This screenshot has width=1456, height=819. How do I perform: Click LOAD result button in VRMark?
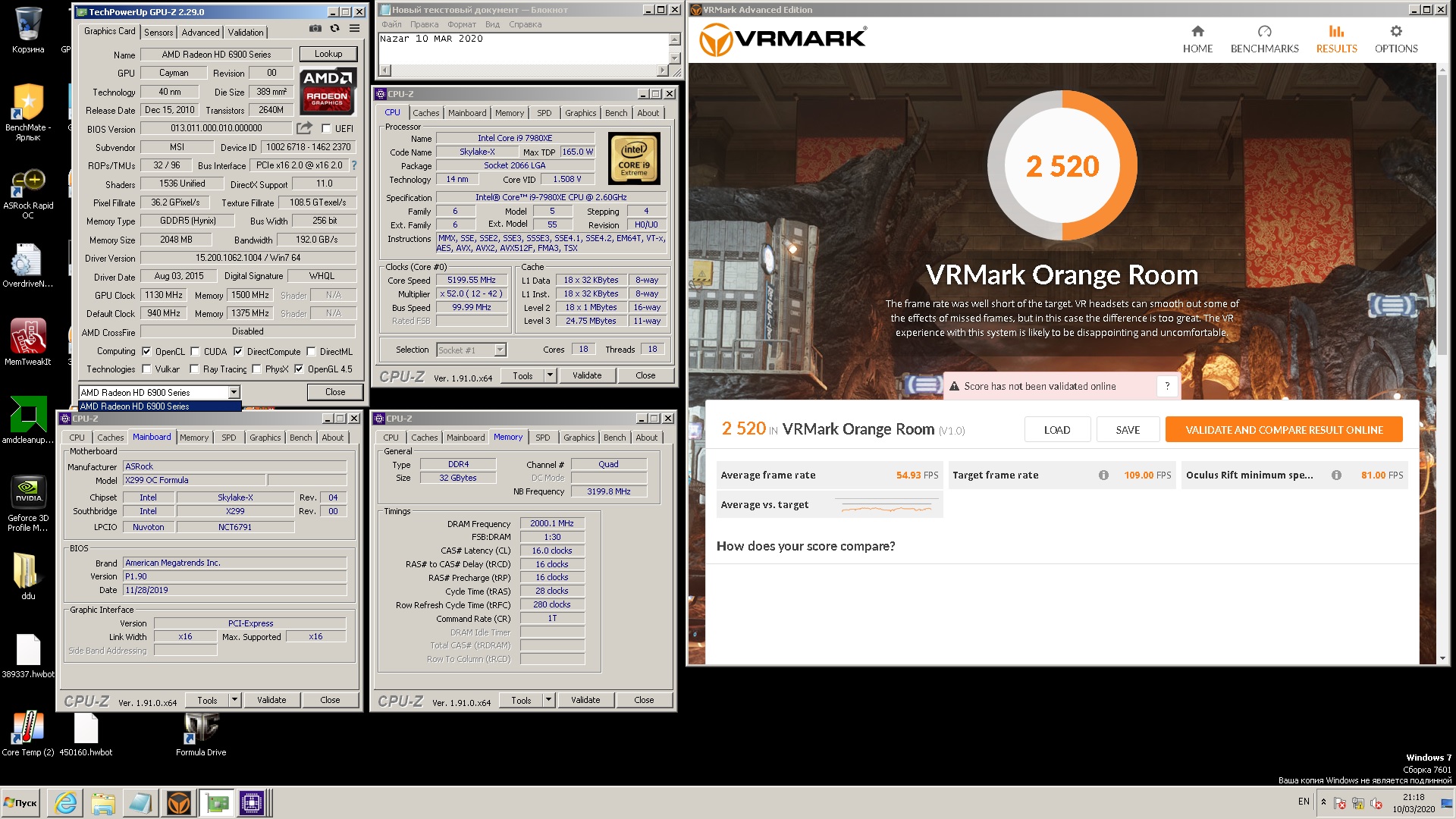pyautogui.click(x=1057, y=430)
